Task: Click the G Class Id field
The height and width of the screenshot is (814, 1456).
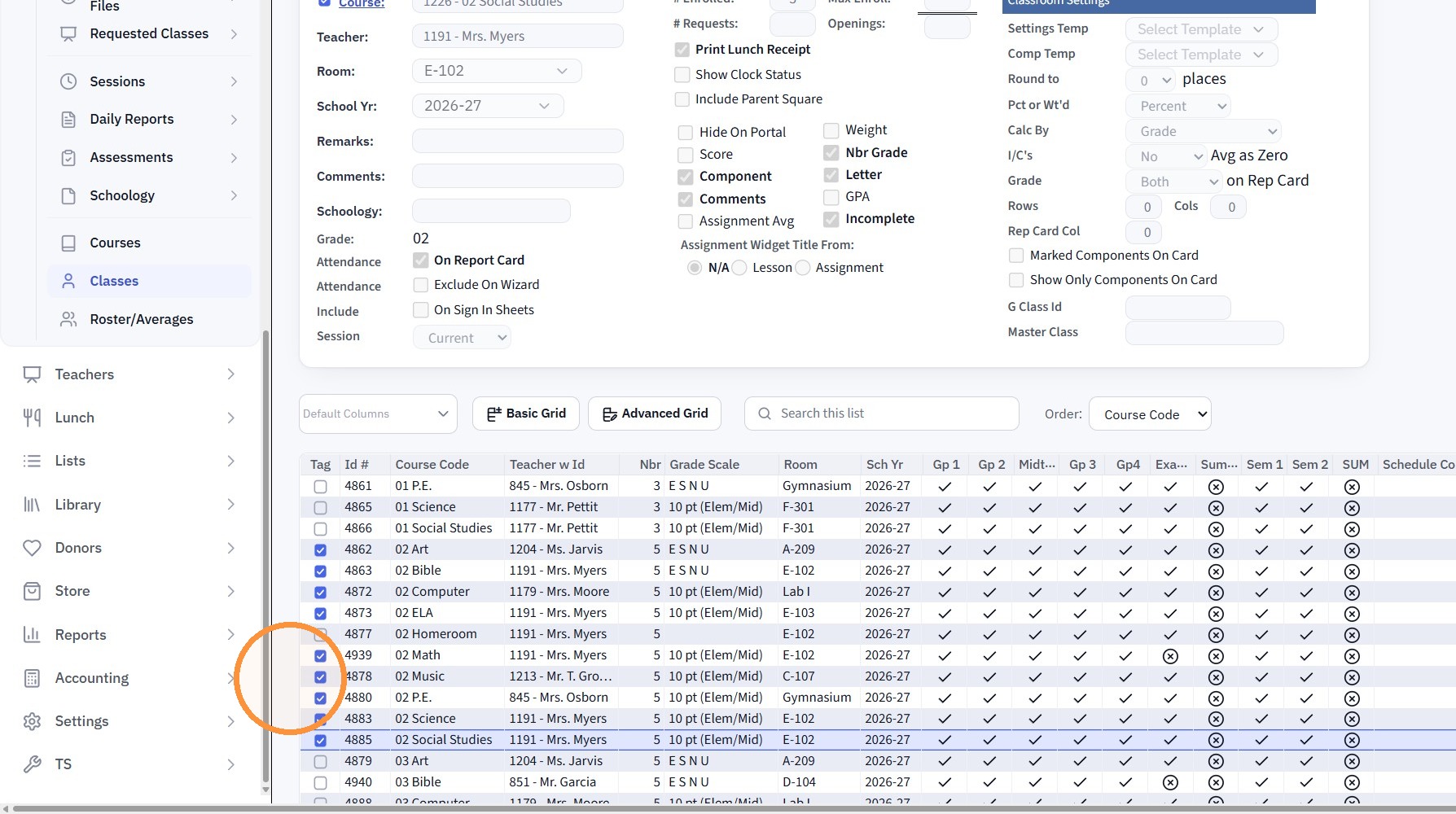Action: pyautogui.click(x=1178, y=308)
